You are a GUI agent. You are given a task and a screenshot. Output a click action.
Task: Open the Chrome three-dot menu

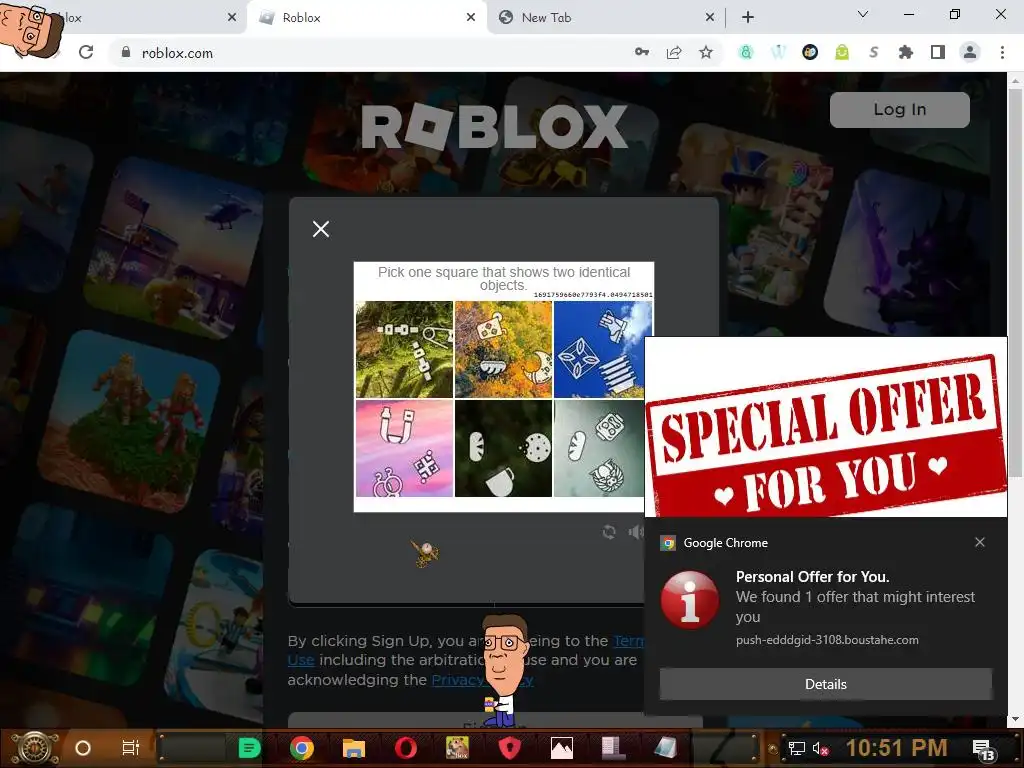pyautogui.click(x=1002, y=52)
